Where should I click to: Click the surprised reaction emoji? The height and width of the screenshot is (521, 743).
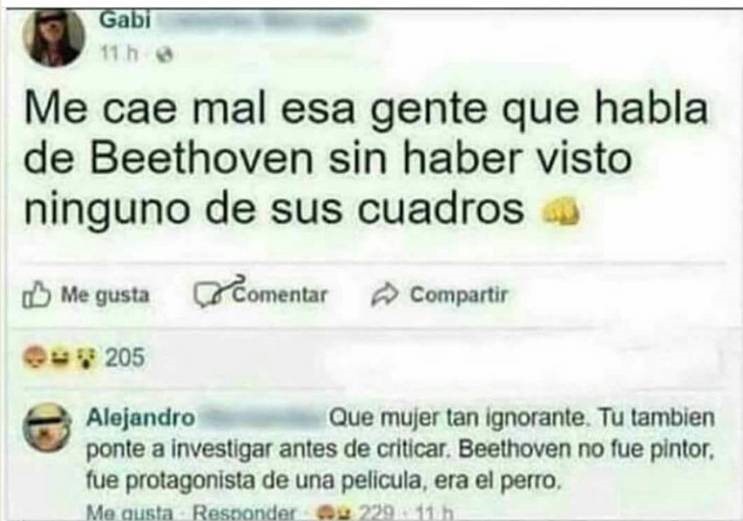(x=85, y=359)
